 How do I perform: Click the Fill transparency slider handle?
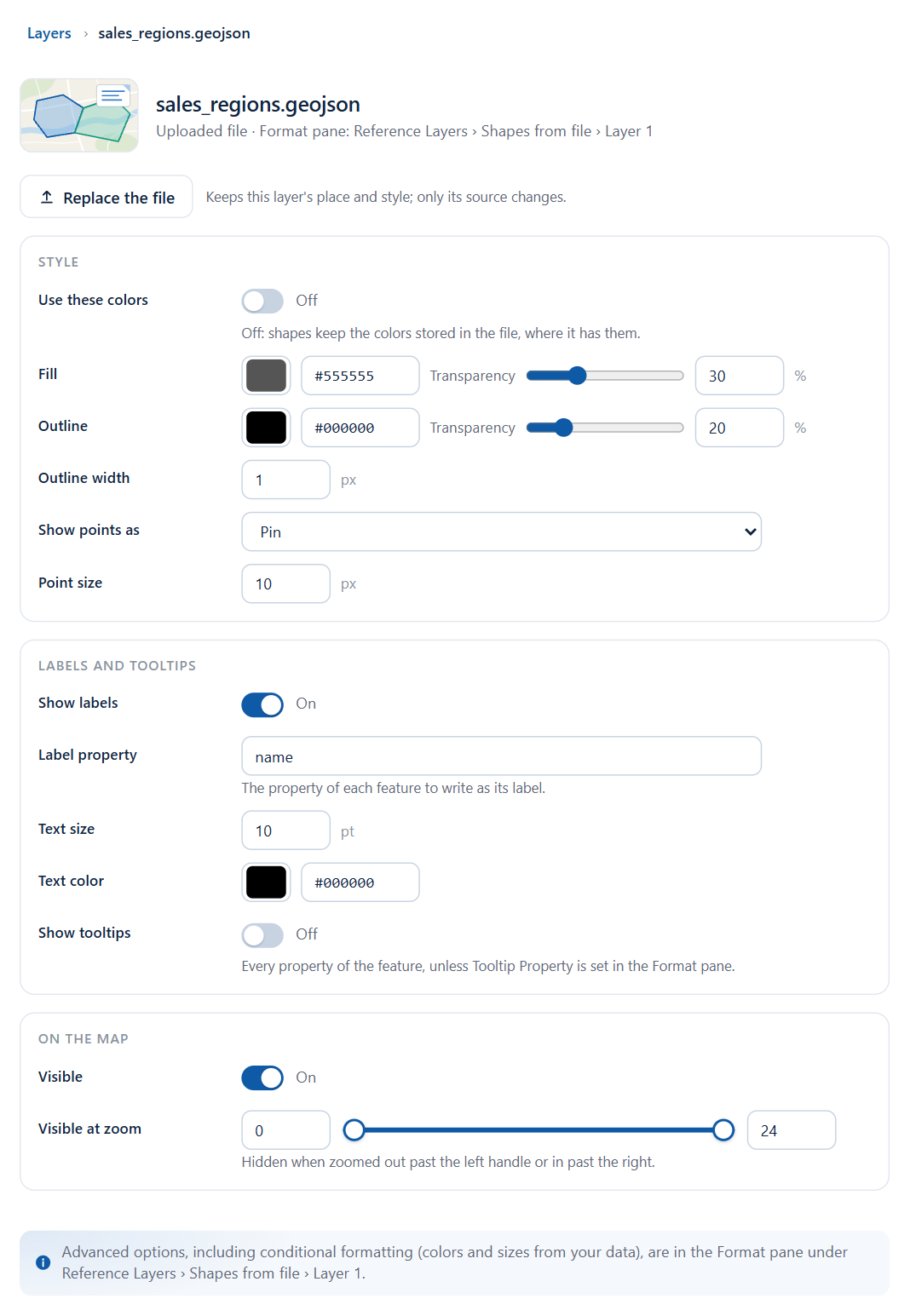[577, 376]
